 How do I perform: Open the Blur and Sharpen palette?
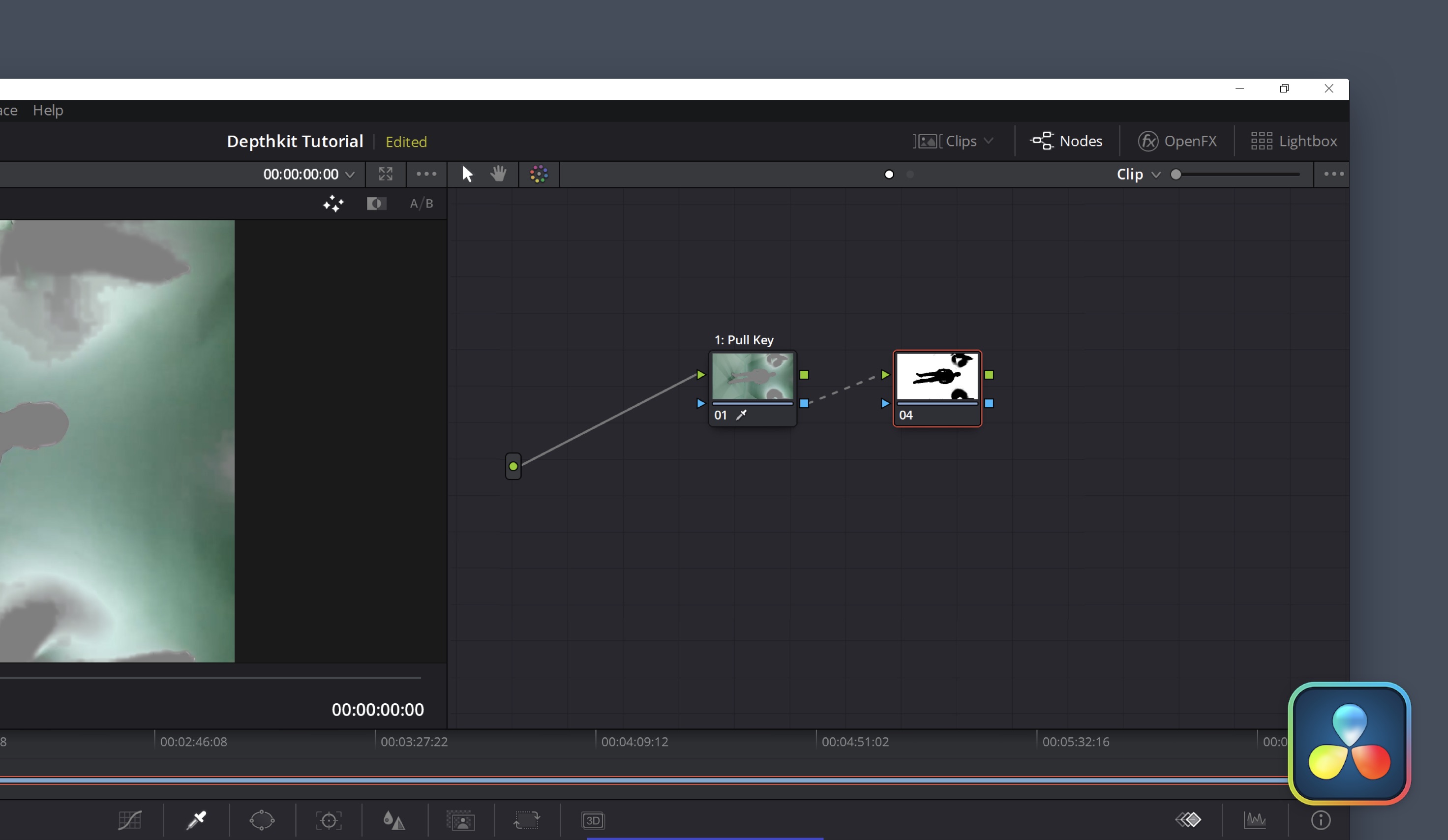click(394, 820)
